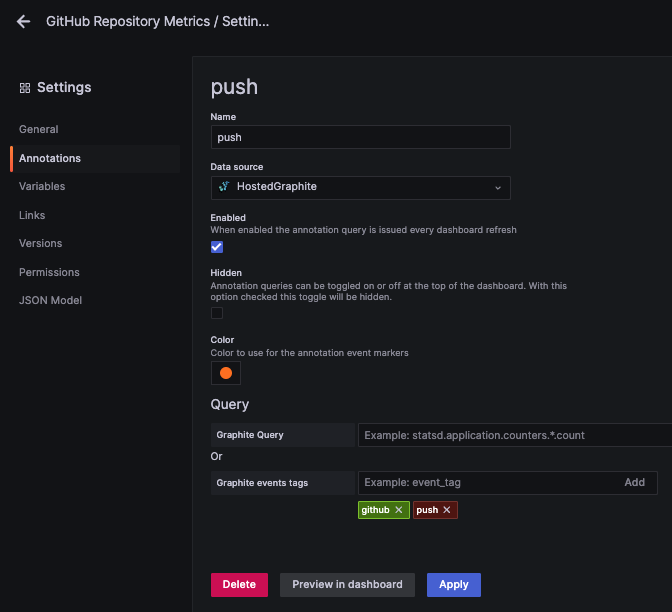The width and height of the screenshot is (672, 612).
Task: Open the General settings tab
Action: 39,129
